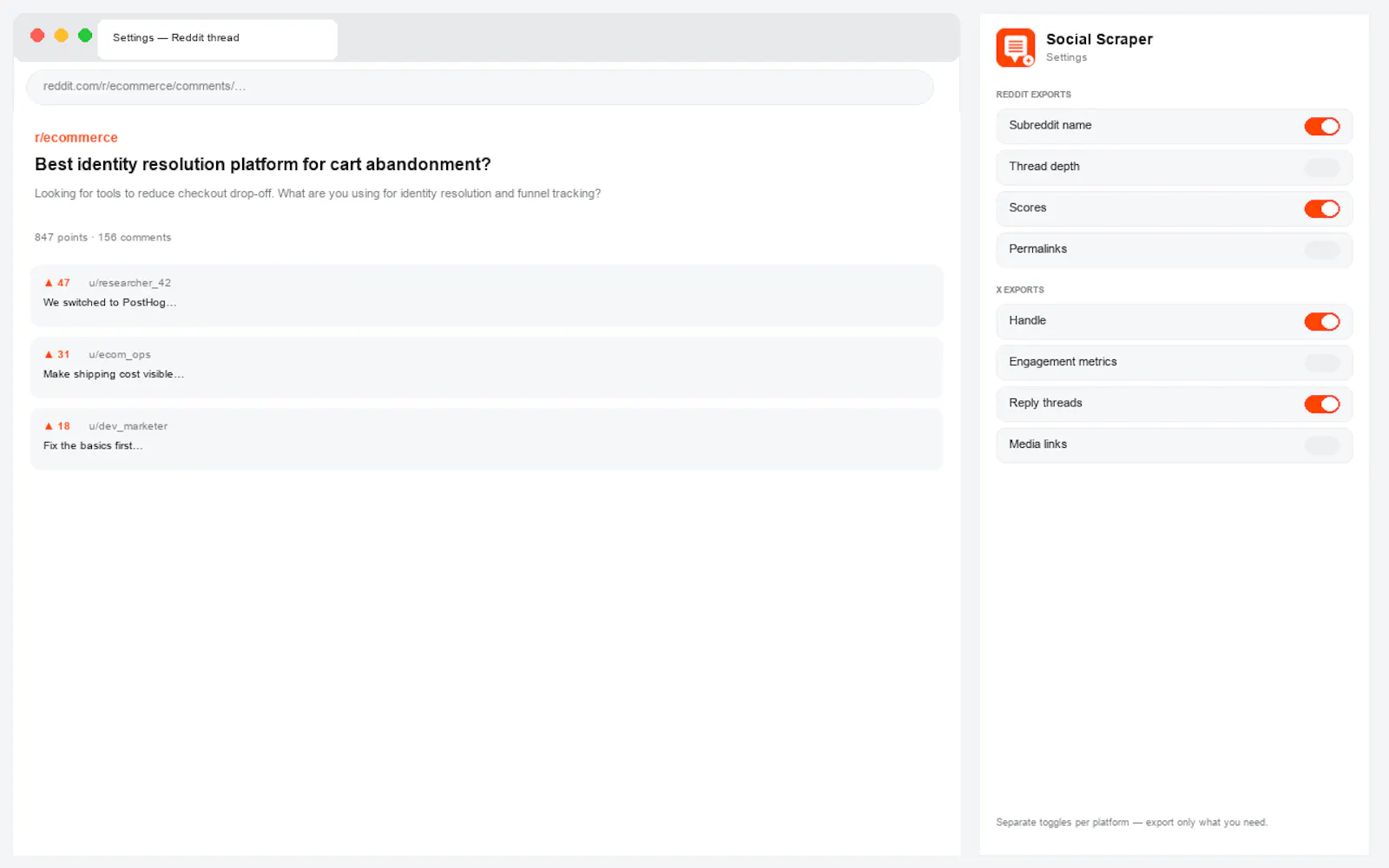
Task: Click the upvote arrow beside score 31
Action: click(49, 355)
